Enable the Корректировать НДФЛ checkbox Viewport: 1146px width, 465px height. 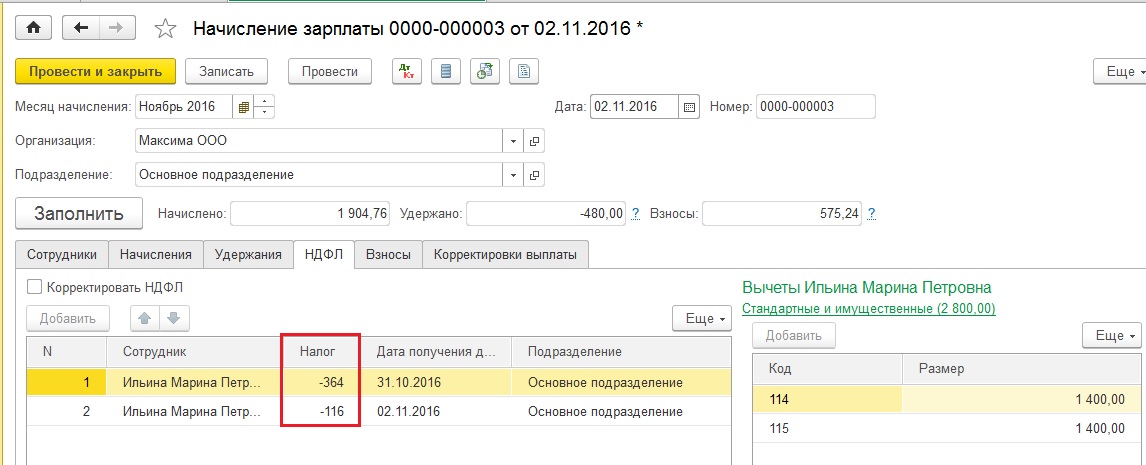pos(35,287)
